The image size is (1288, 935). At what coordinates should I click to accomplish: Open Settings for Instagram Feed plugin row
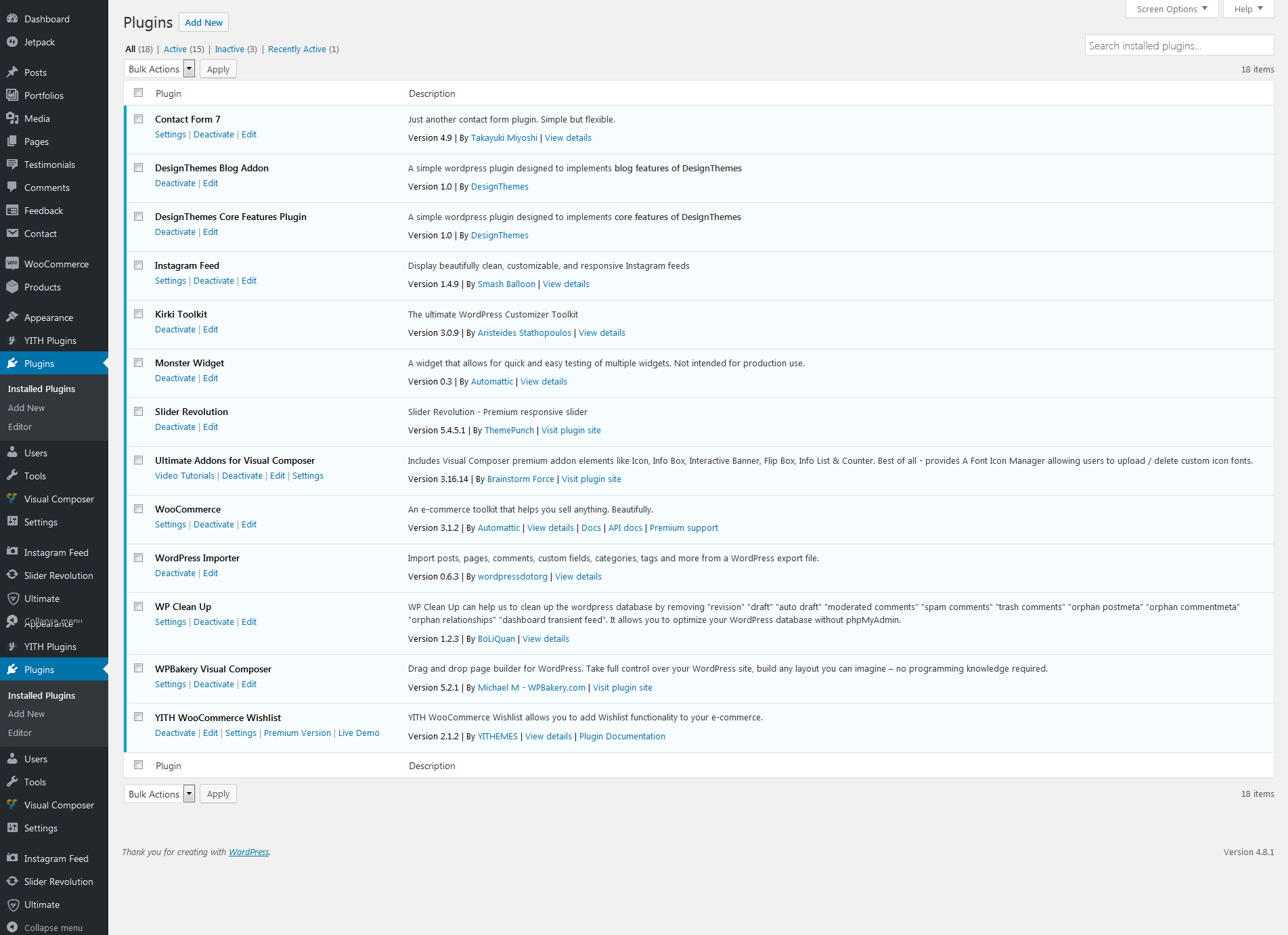click(x=171, y=281)
